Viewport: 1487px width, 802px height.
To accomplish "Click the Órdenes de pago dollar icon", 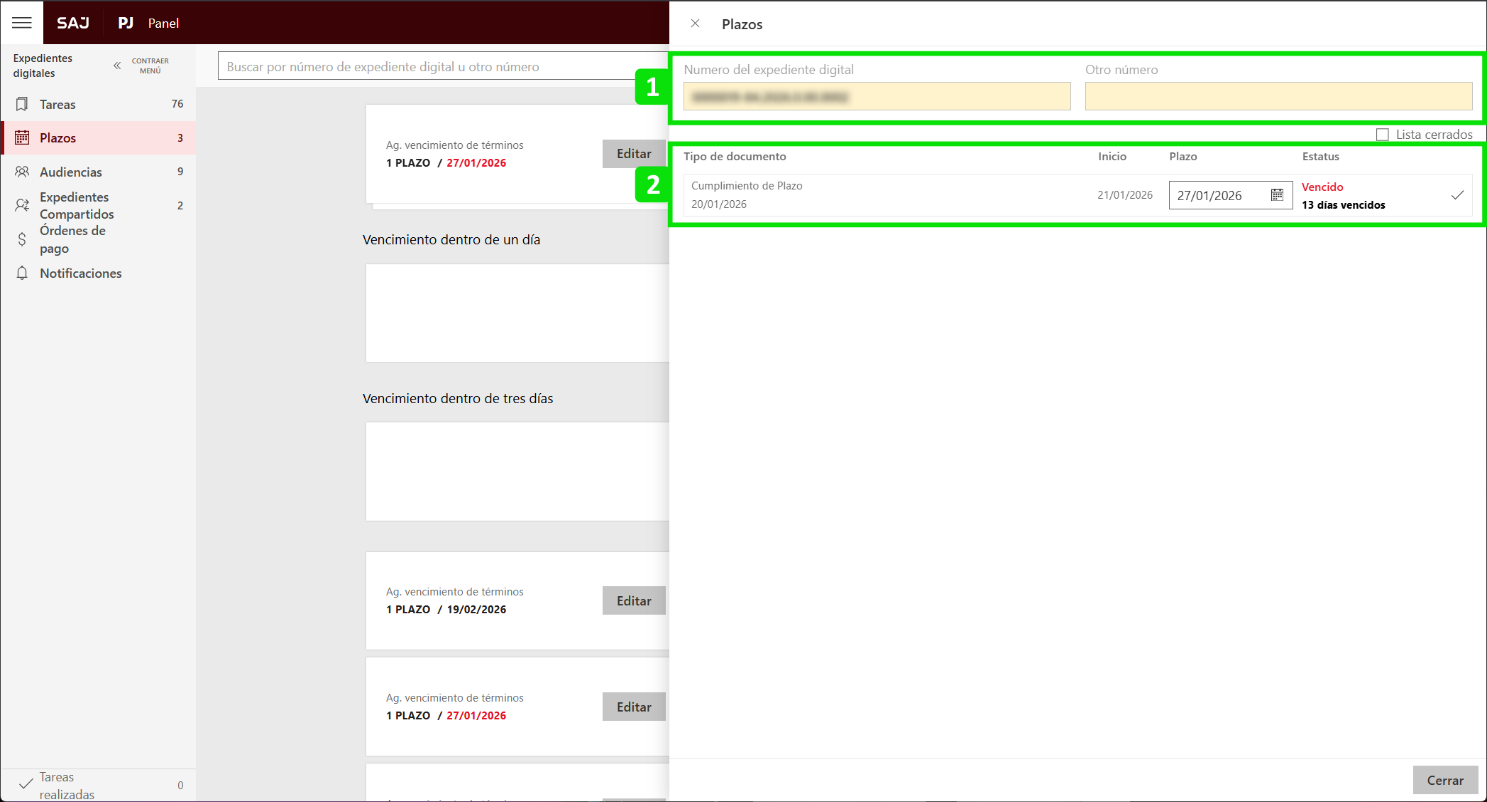I will 22,240.
